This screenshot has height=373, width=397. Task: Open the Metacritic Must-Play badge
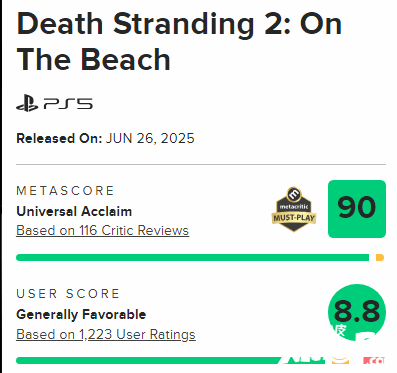[294, 209]
